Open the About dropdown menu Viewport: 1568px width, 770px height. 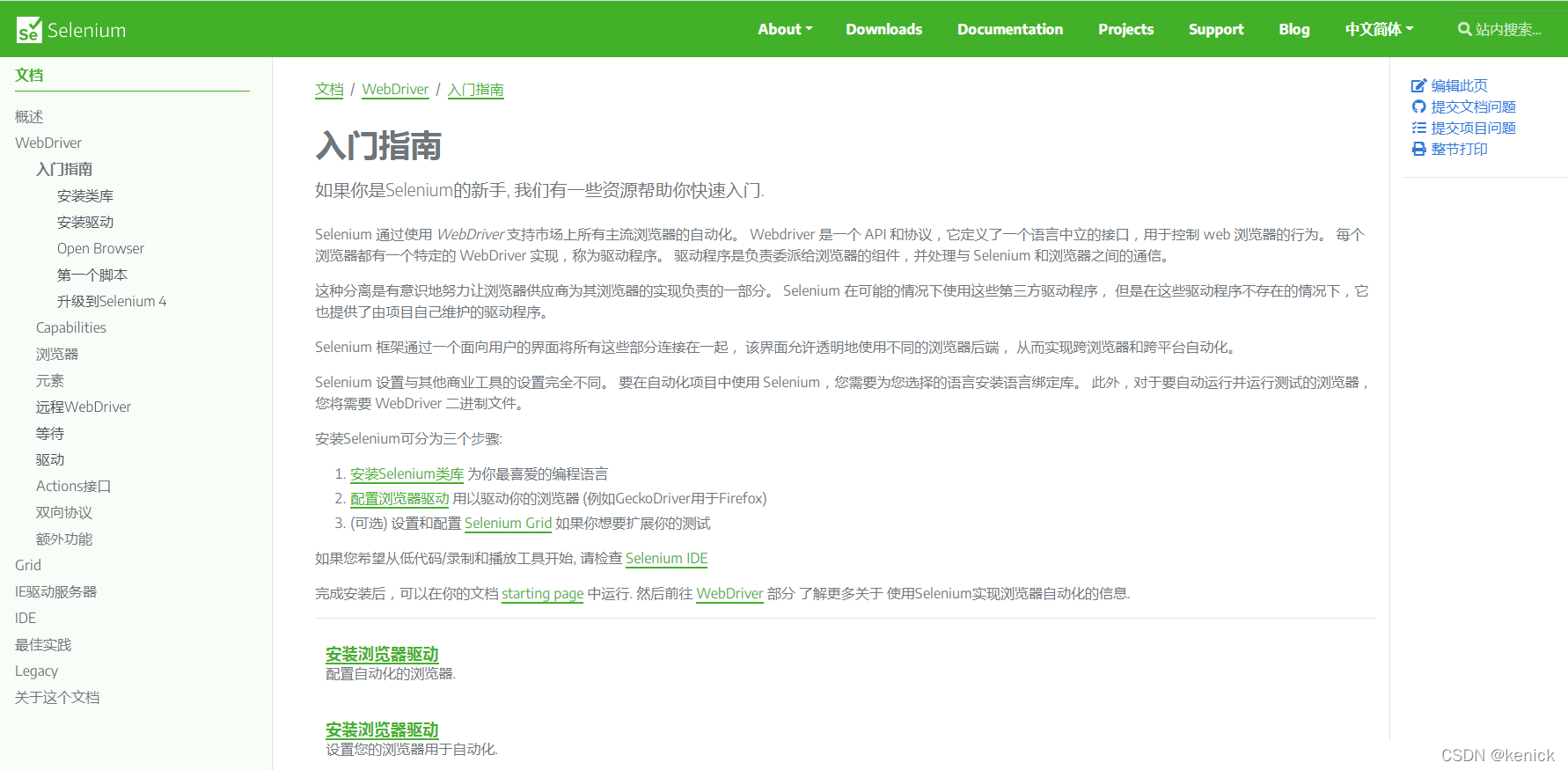click(785, 29)
